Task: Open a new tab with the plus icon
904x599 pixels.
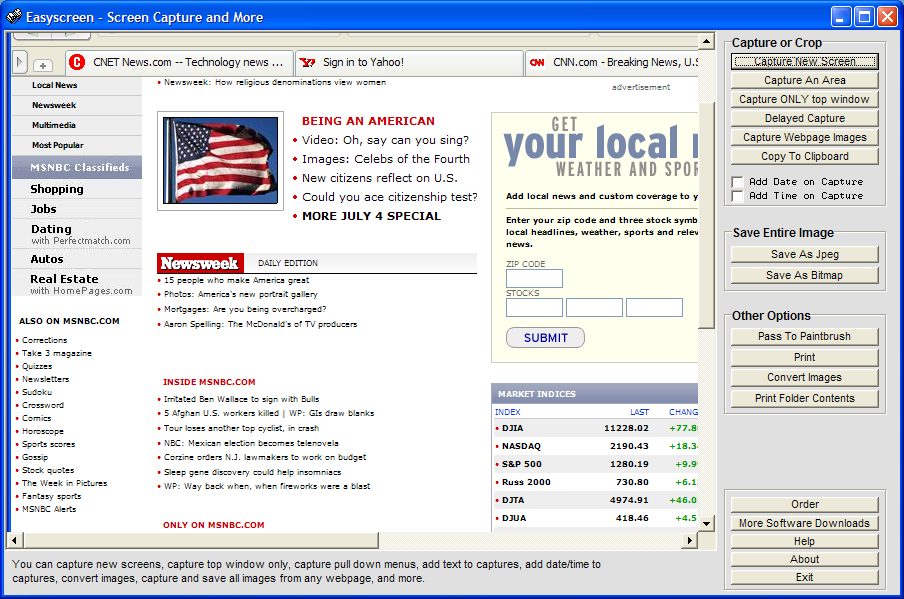Action: [x=41, y=63]
